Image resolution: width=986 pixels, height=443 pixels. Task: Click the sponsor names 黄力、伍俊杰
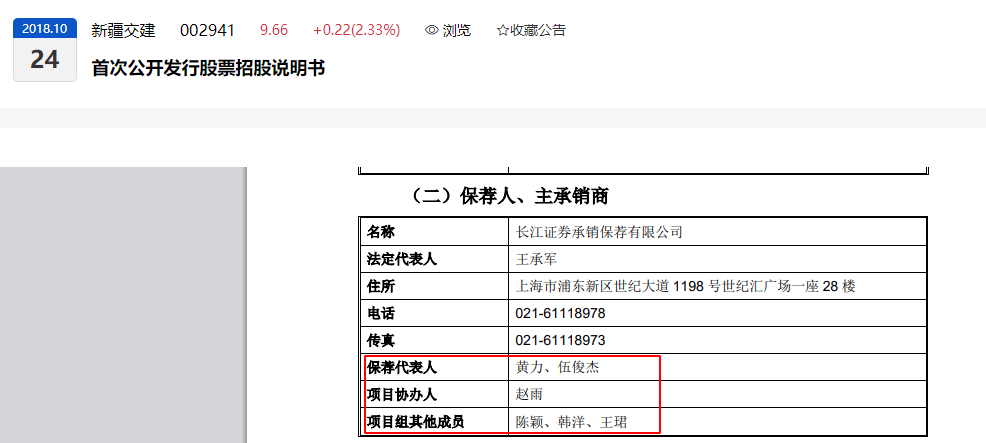557,367
